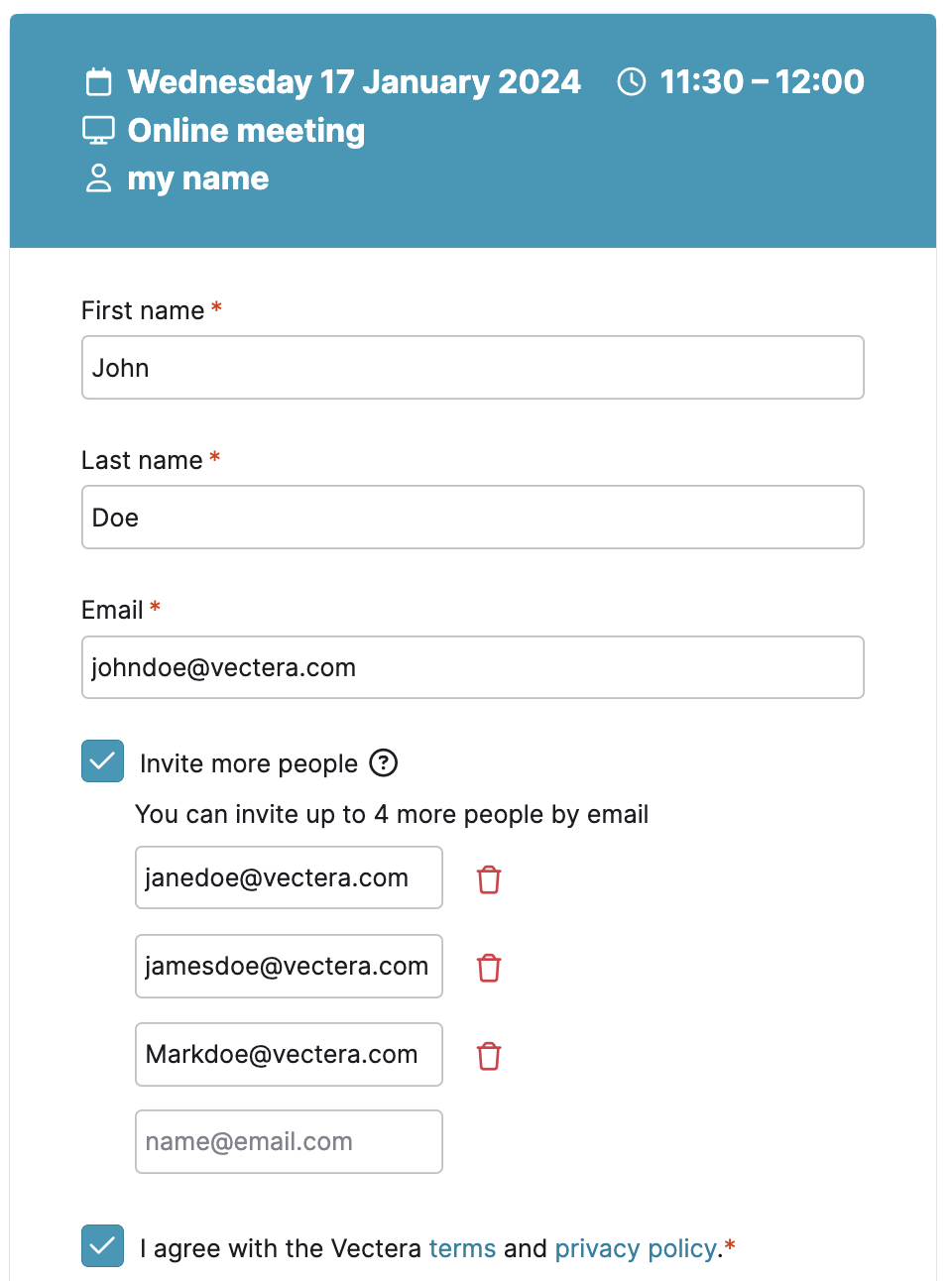
Task: Delete the janedoe@vectera.com invitee
Action: click(489, 879)
